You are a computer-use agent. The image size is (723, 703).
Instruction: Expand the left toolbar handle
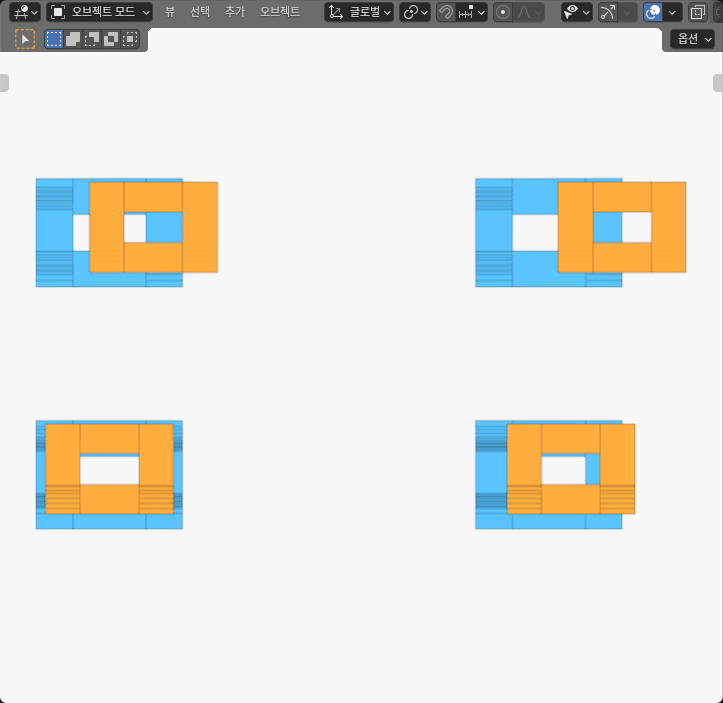click(4, 83)
